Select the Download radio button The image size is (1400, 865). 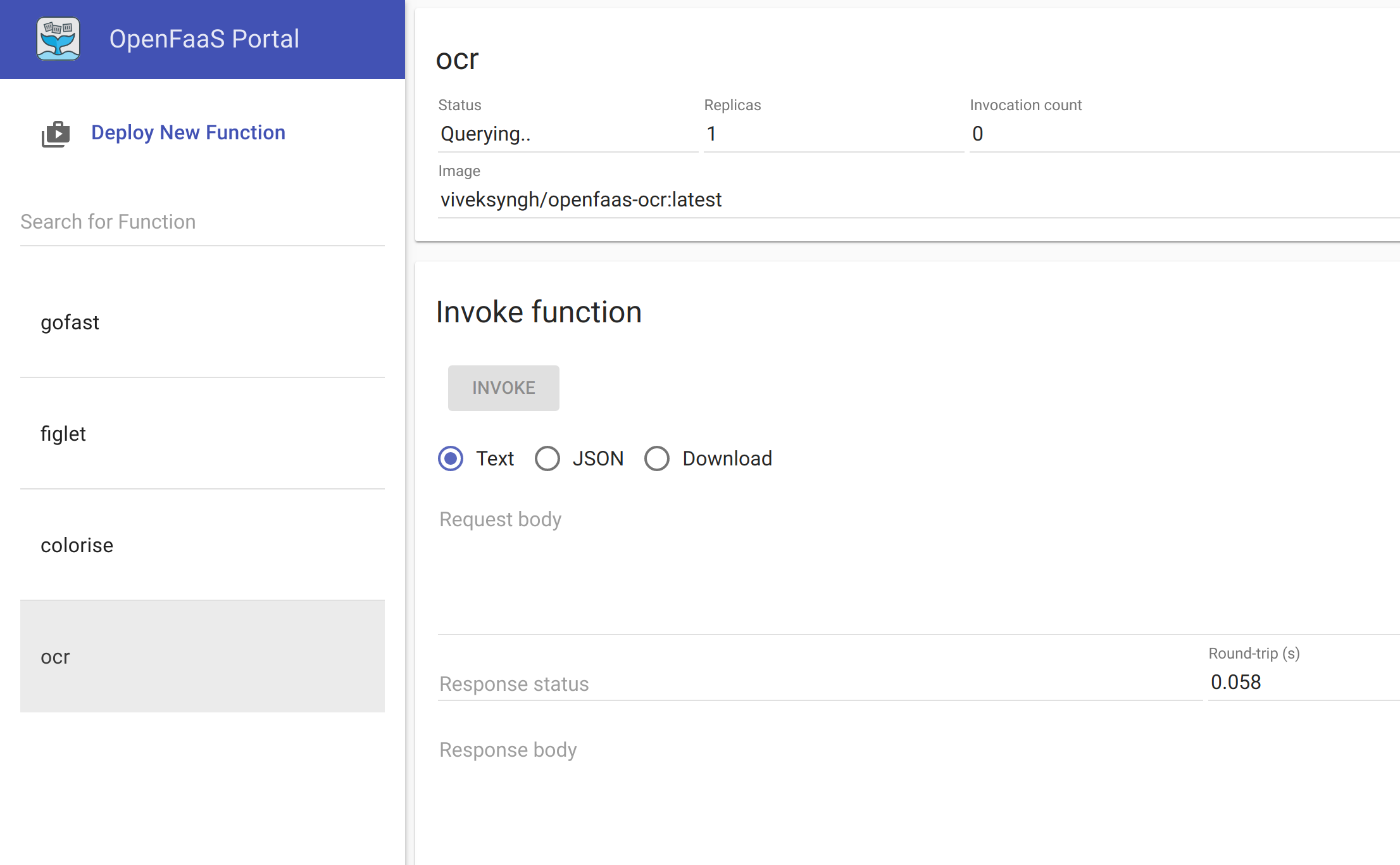pos(656,458)
